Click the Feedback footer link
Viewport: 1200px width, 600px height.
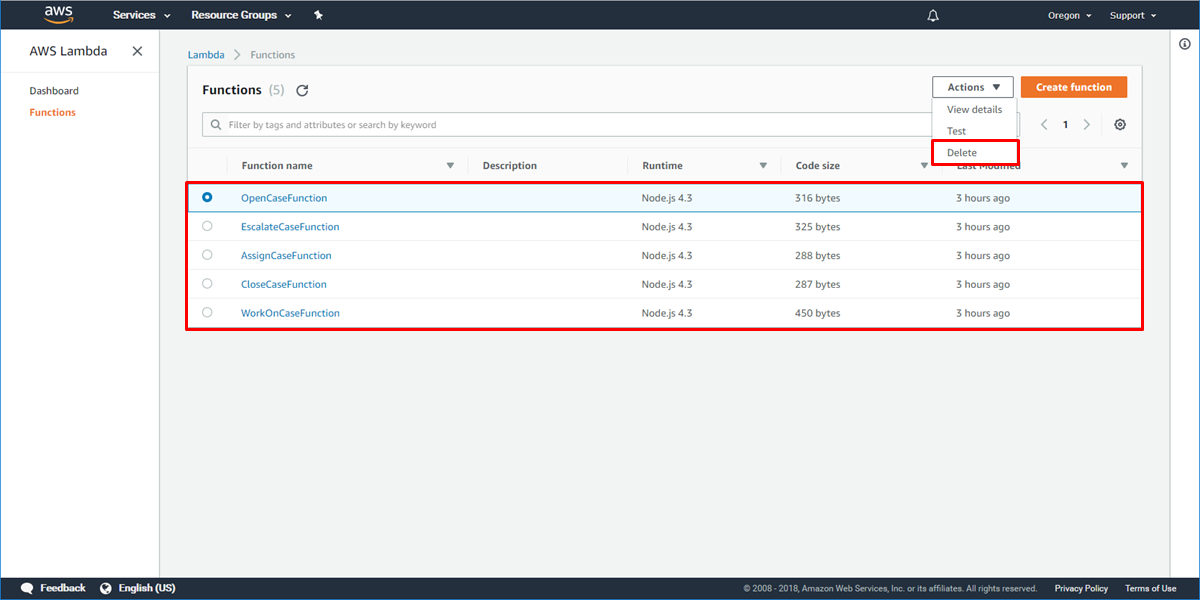(63, 588)
